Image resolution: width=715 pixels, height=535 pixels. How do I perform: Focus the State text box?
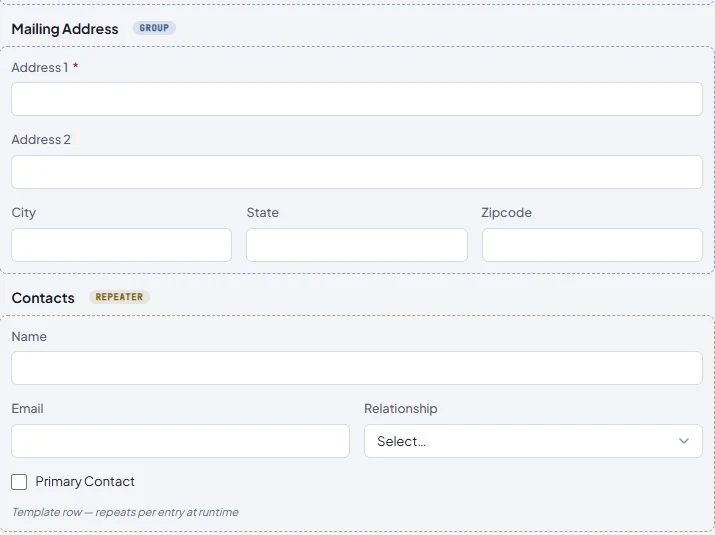tap(357, 245)
